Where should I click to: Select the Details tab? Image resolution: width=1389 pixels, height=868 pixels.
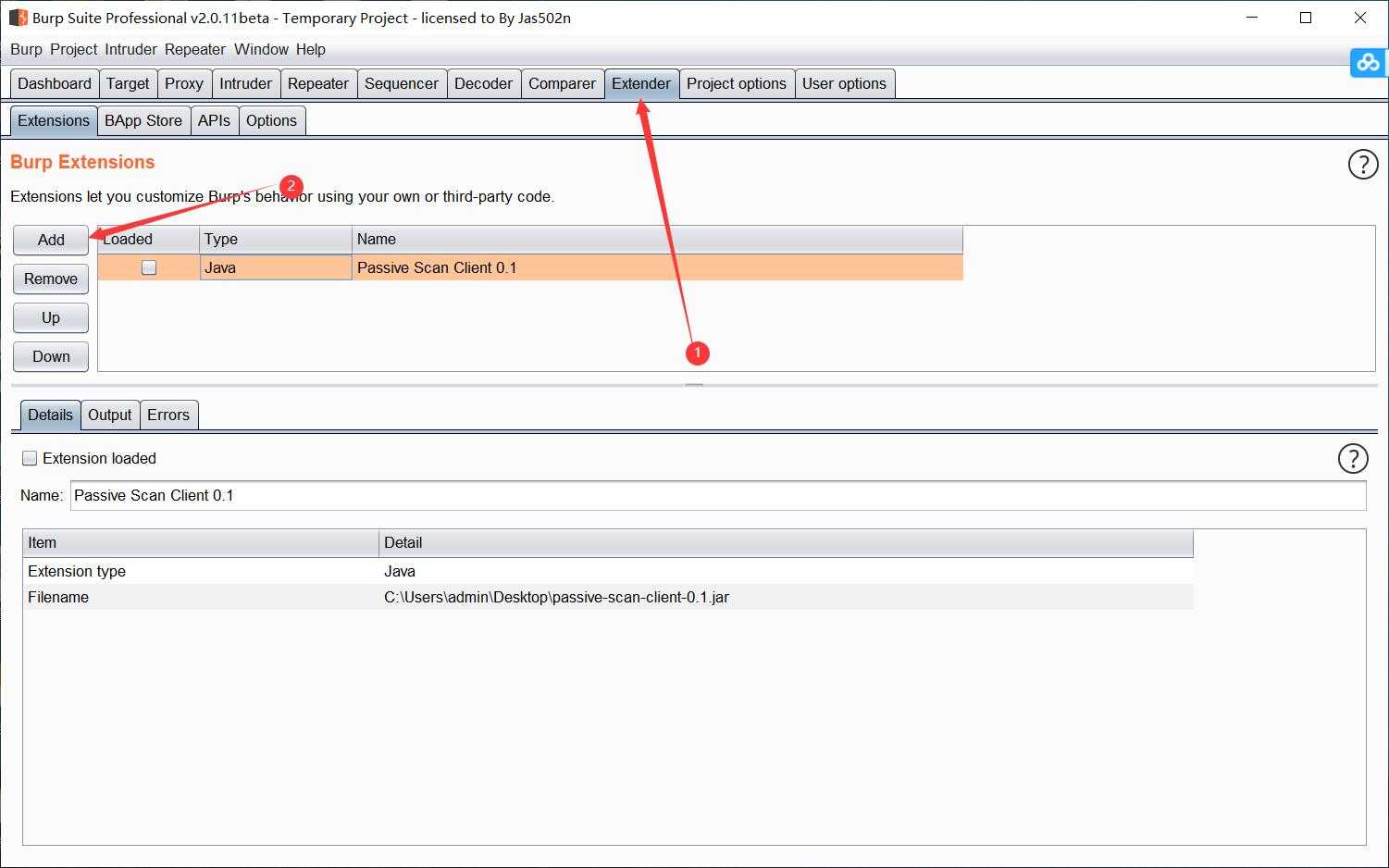50,415
